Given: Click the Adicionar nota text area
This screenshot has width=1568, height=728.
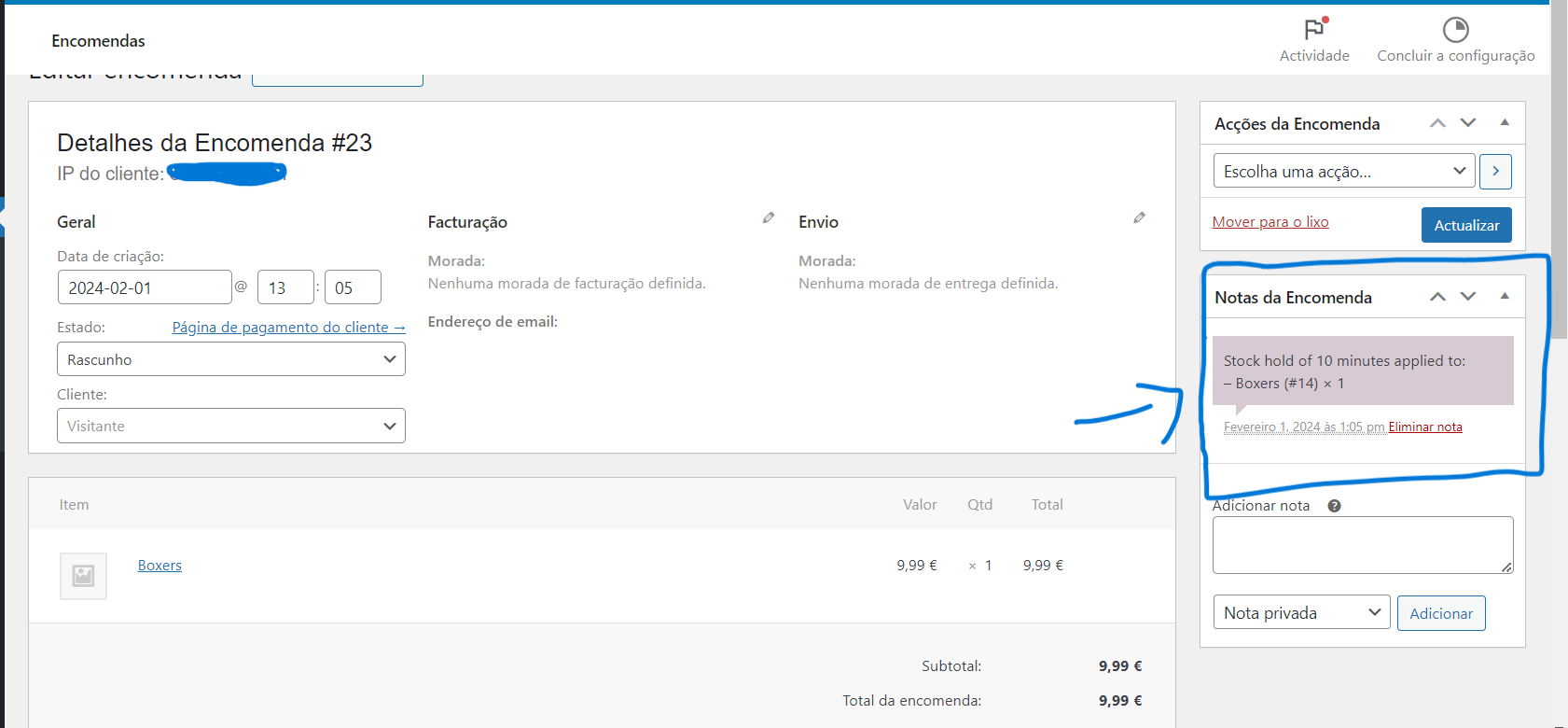Looking at the screenshot, I should point(1363,545).
